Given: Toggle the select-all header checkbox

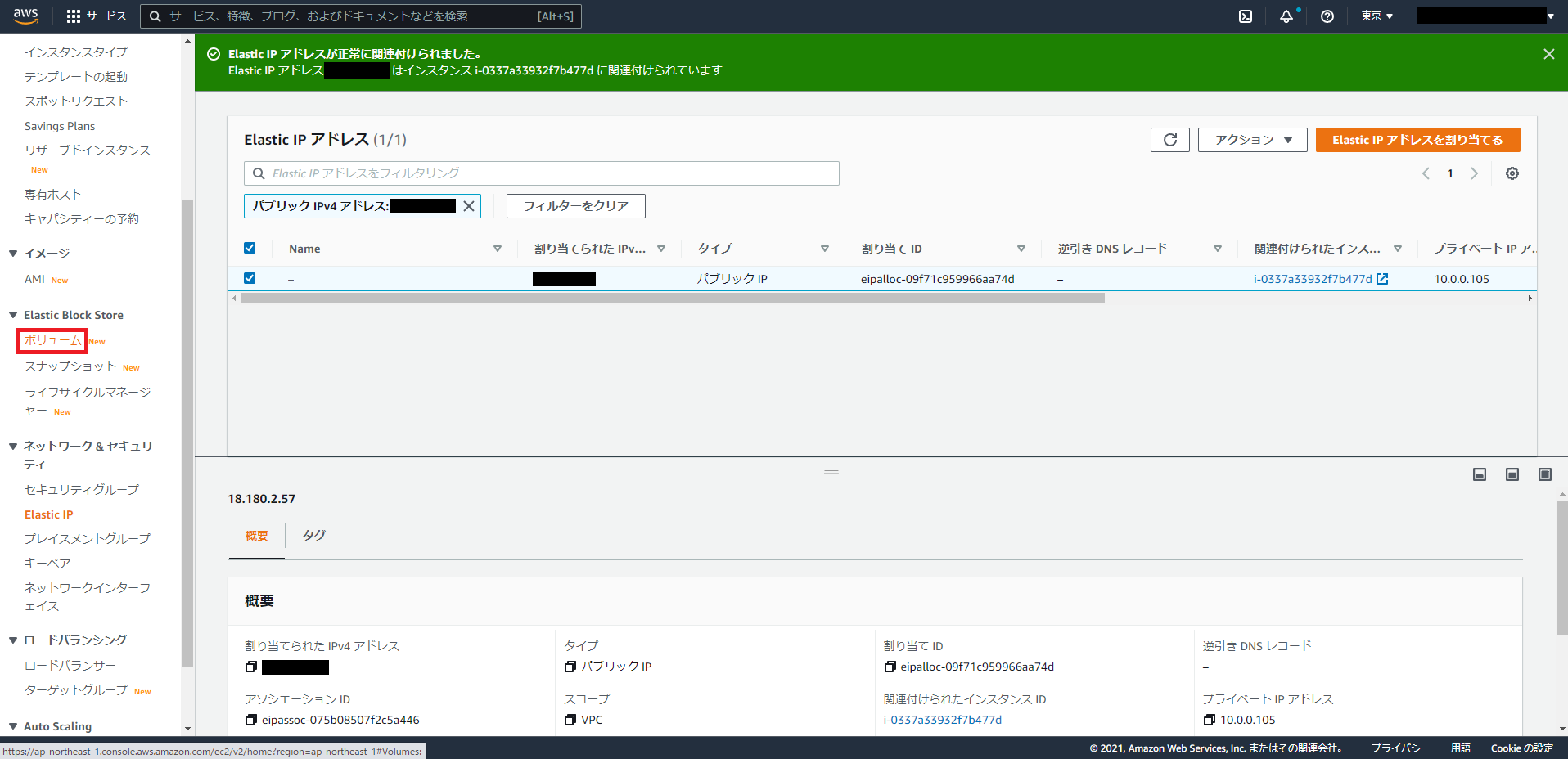Looking at the screenshot, I should click(250, 248).
